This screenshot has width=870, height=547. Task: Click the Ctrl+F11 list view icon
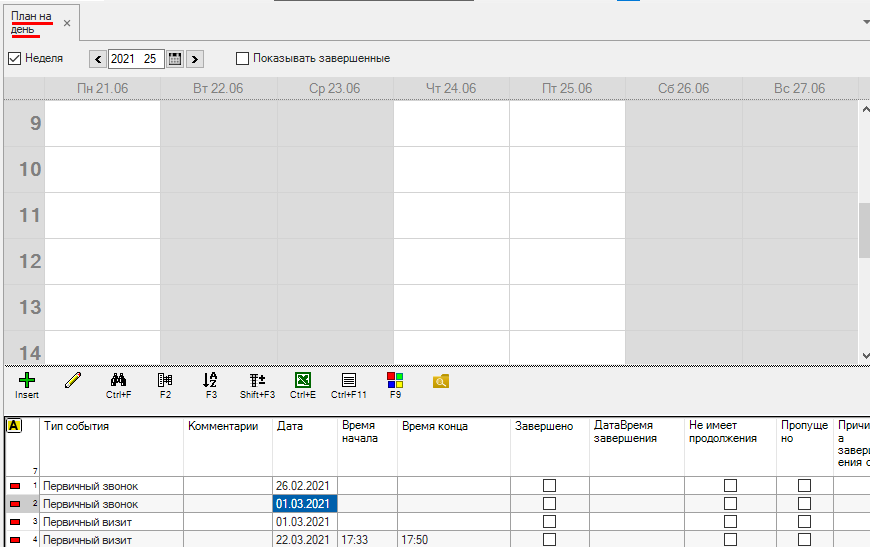(348, 381)
